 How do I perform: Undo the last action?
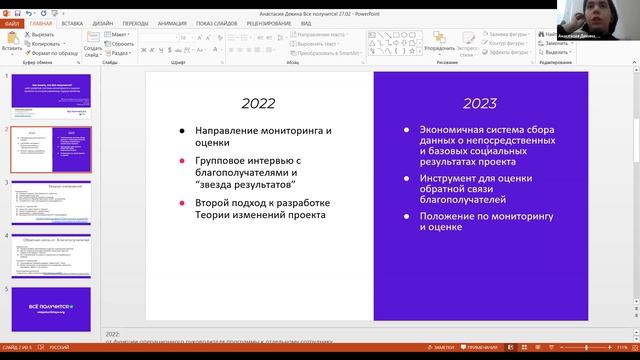pyautogui.click(x=29, y=13)
